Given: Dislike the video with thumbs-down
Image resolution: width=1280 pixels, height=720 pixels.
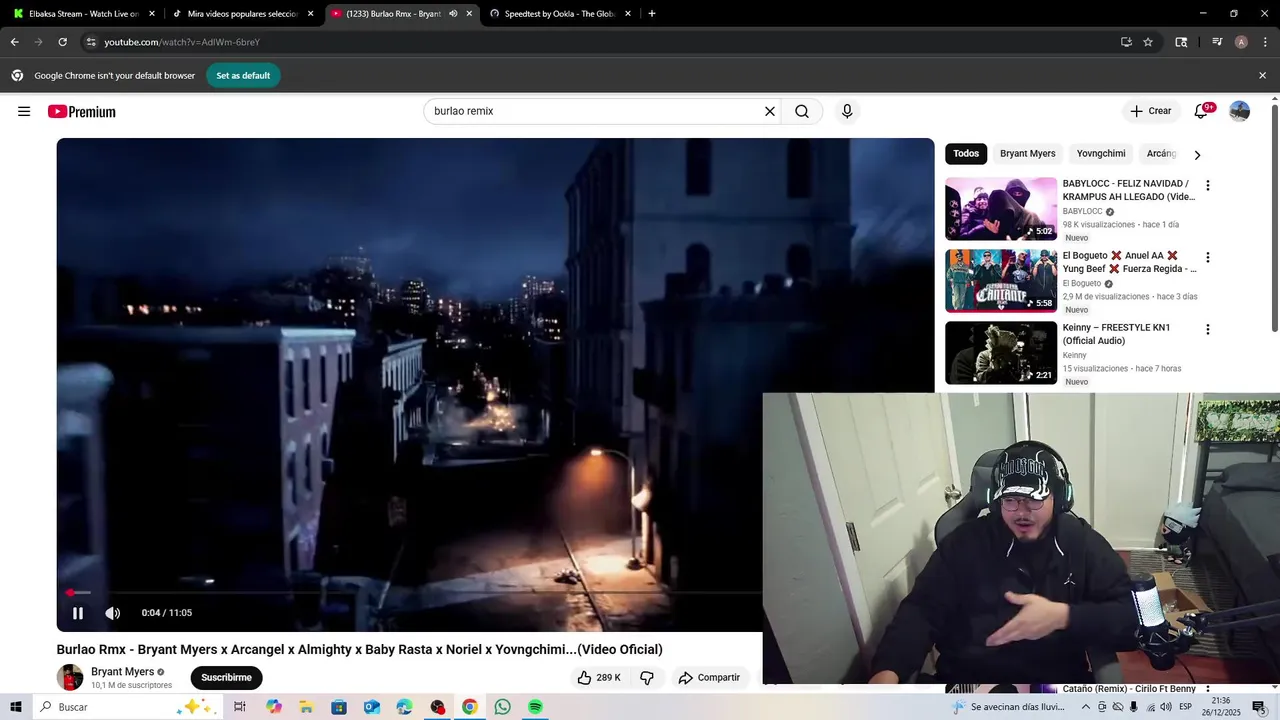Looking at the screenshot, I should pyautogui.click(x=647, y=677).
